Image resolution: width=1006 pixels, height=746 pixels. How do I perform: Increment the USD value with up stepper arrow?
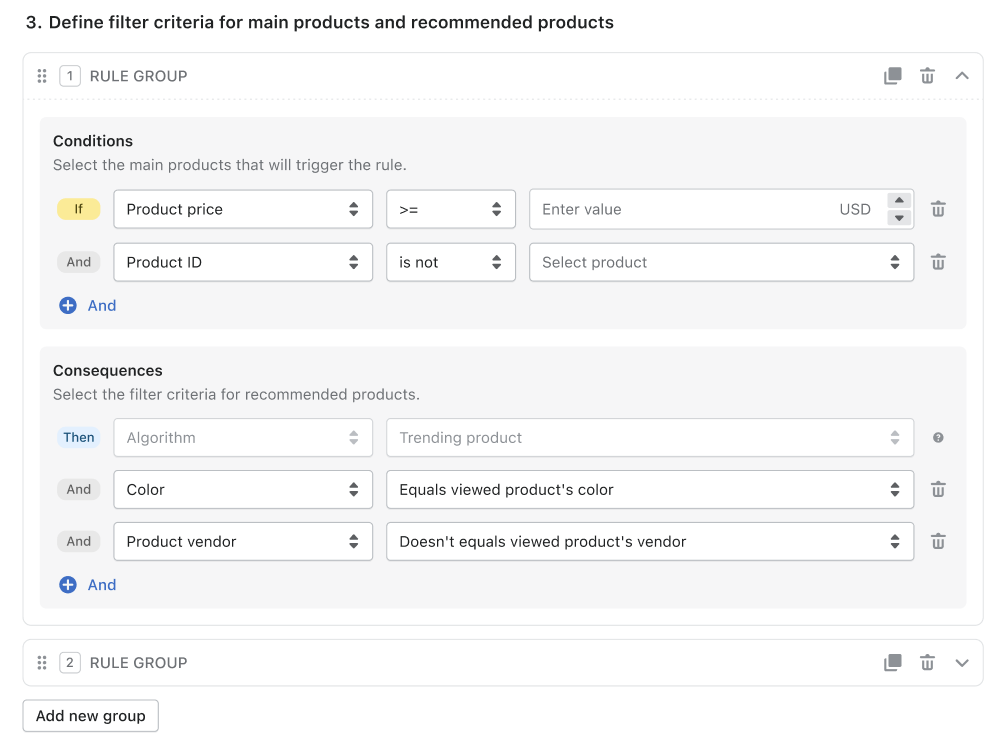tap(901, 201)
